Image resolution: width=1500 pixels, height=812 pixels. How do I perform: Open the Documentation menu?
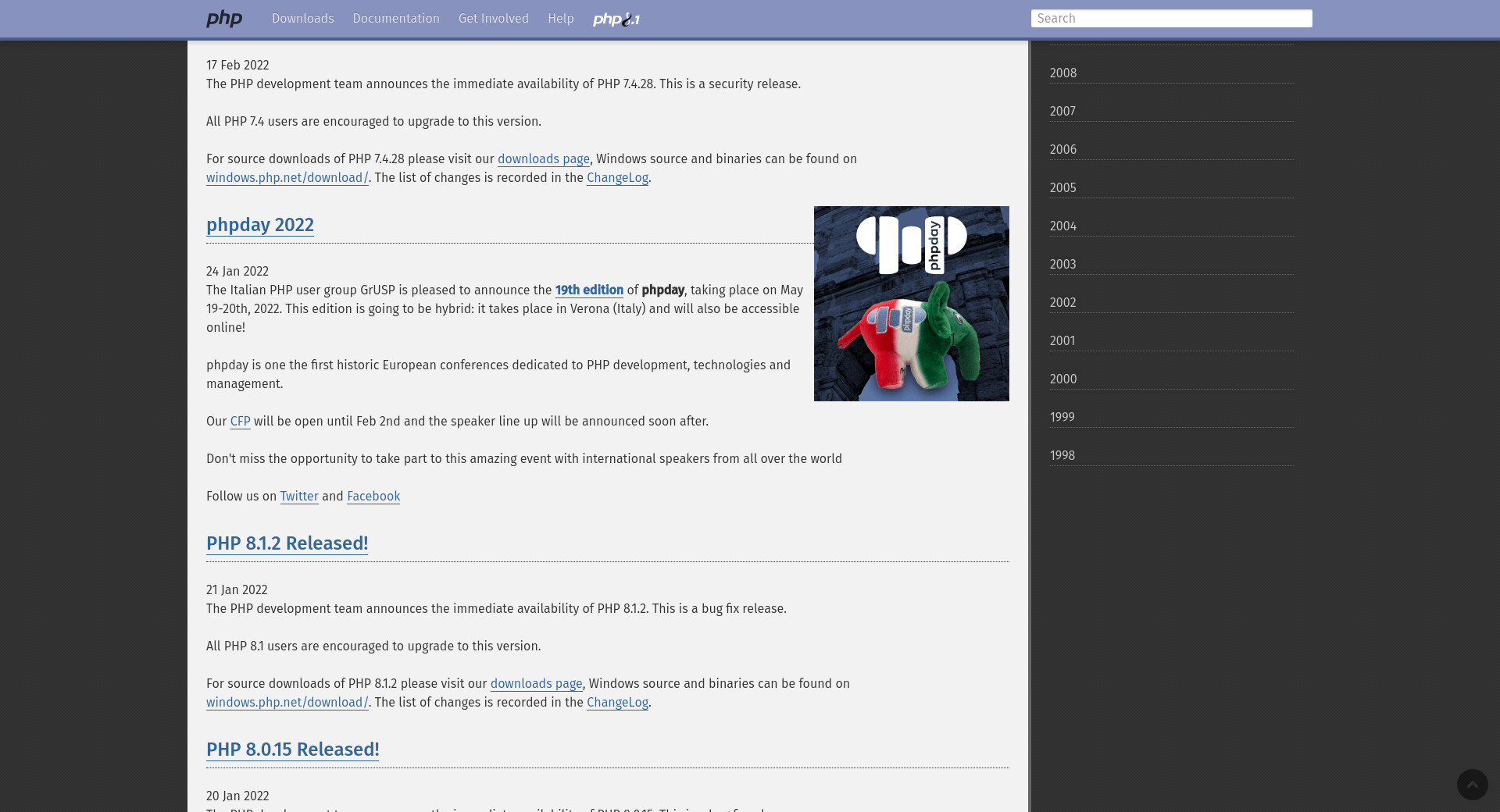tap(395, 19)
